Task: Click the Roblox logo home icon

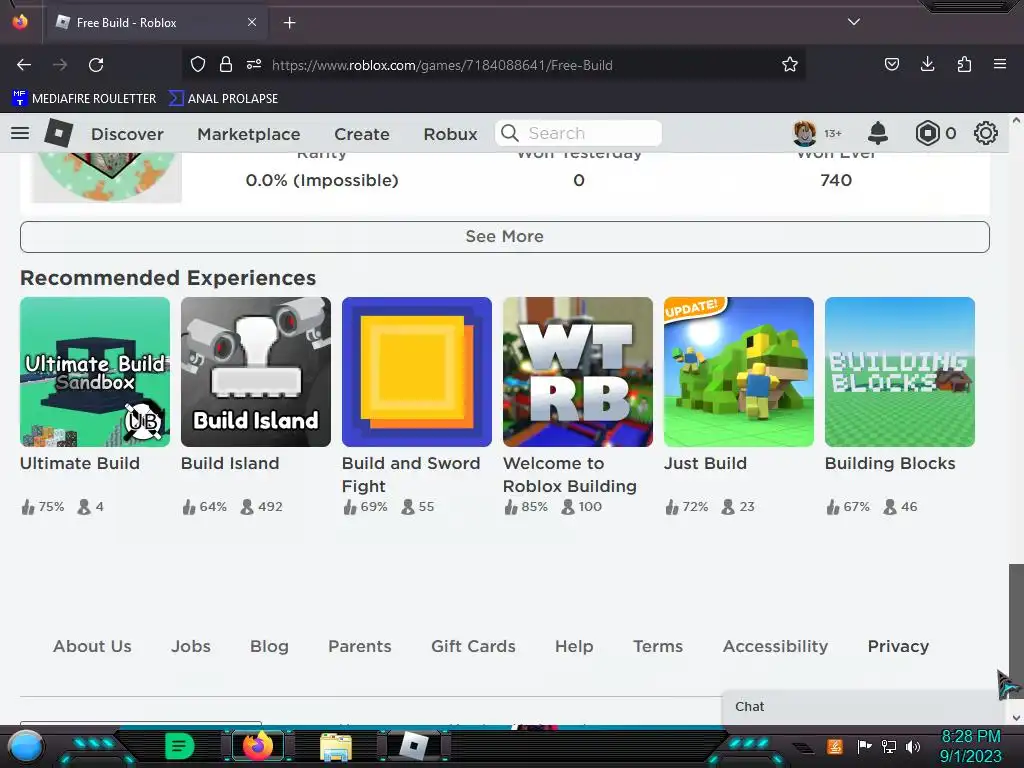Action: coord(58,133)
